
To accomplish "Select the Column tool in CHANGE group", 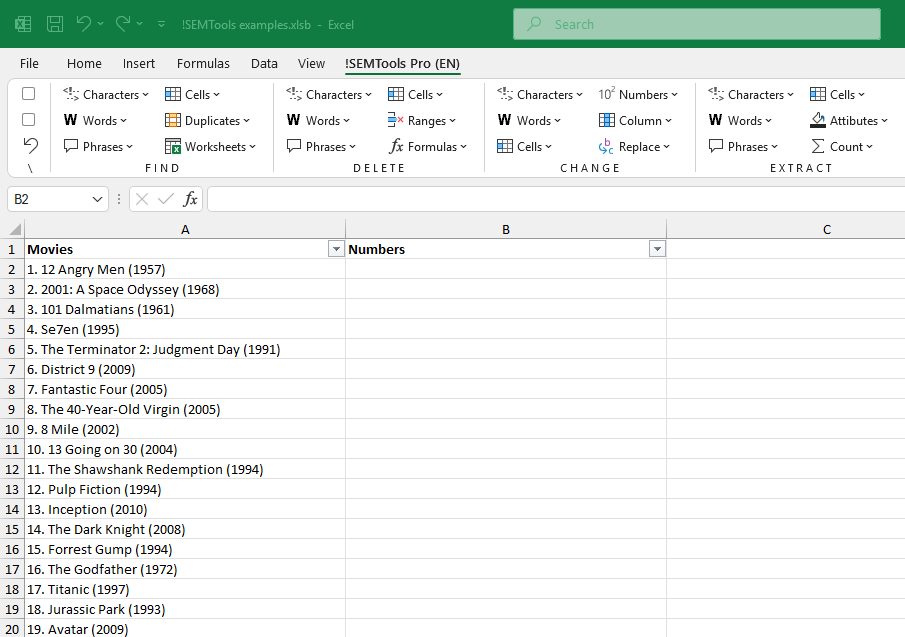I will click(637, 120).
